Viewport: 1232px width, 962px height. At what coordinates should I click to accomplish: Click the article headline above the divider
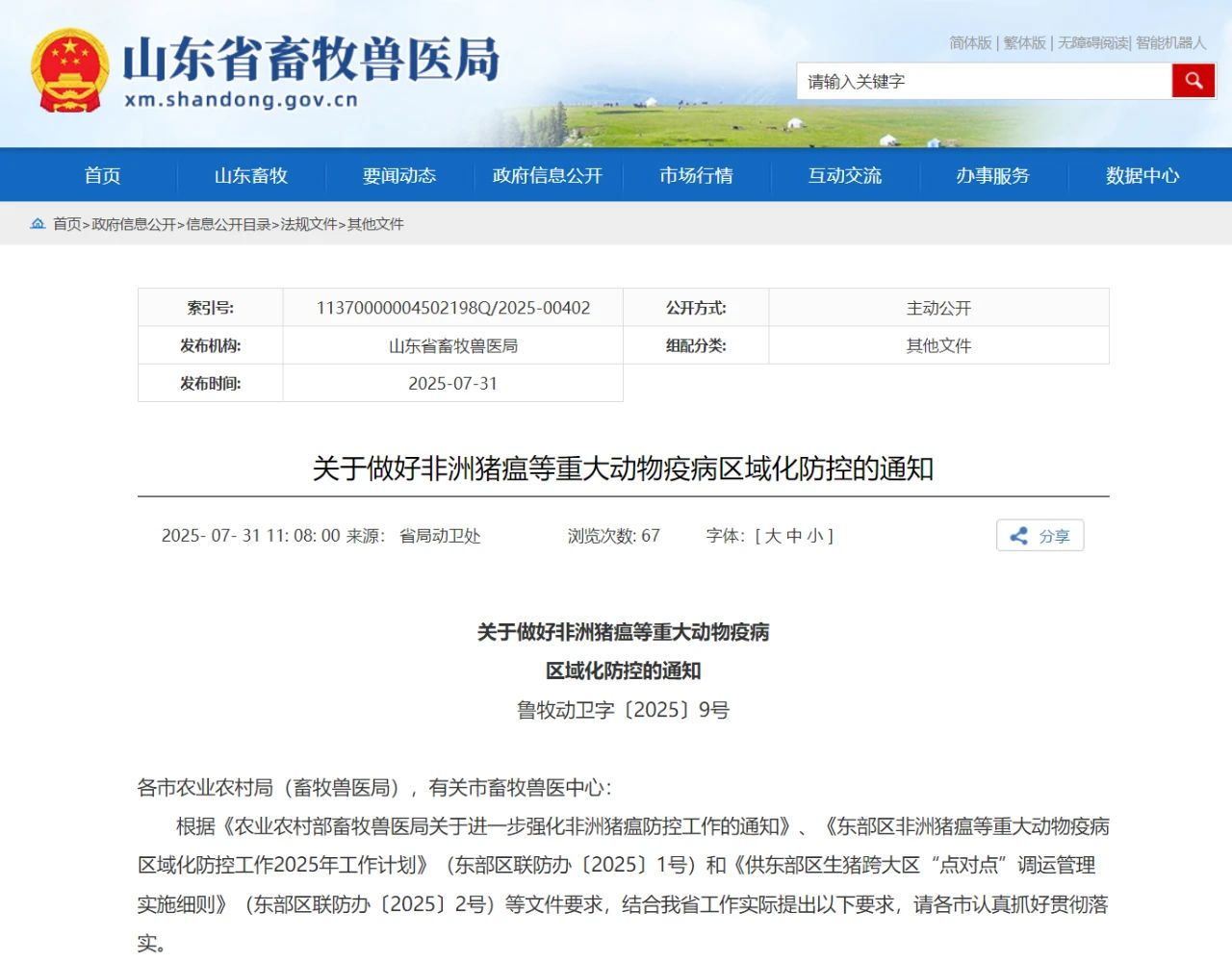point(623,468)
